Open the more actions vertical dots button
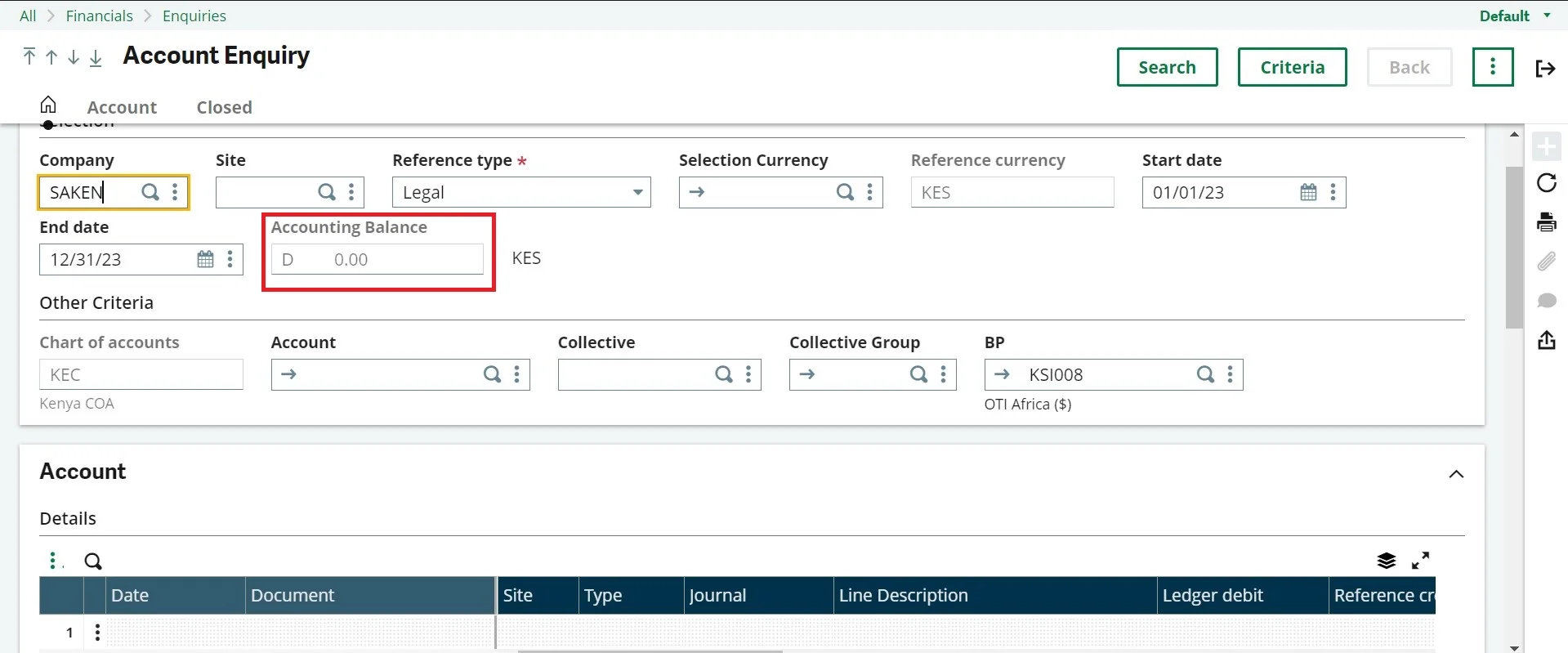Screen dimensions: 1568x653 [1493, 67]
